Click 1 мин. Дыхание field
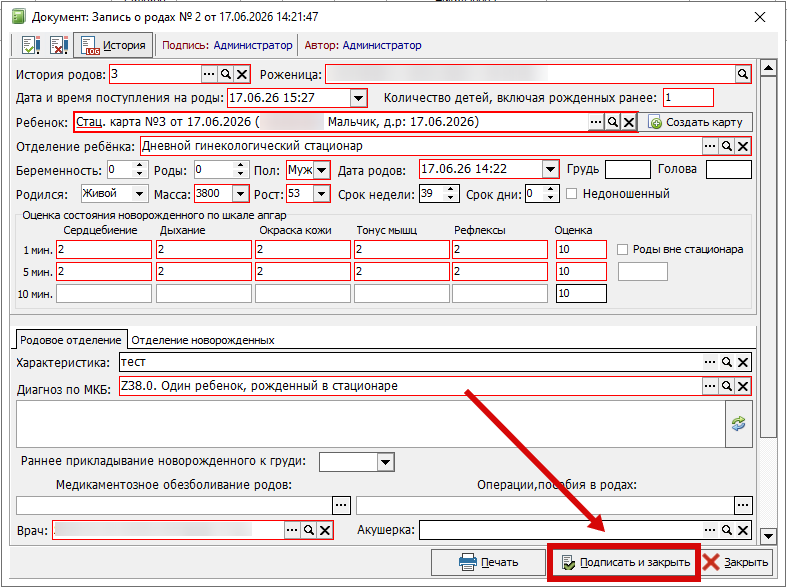The image size is (787, 588). point(204,249)
